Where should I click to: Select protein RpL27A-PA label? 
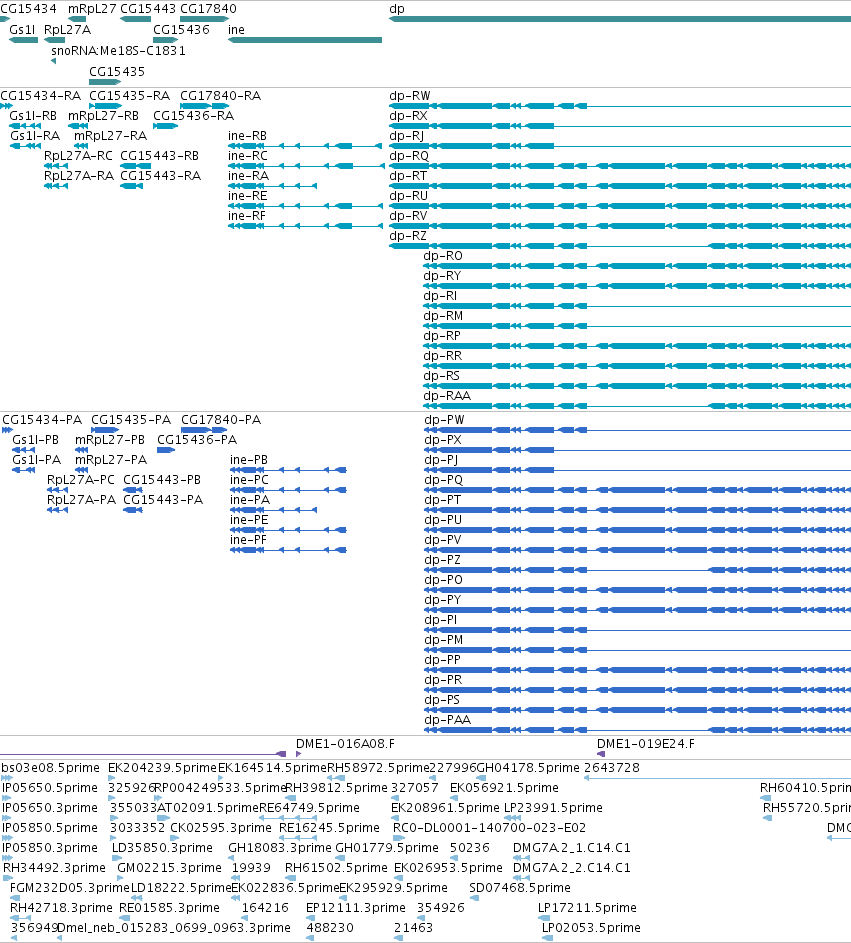pos(81,500)
